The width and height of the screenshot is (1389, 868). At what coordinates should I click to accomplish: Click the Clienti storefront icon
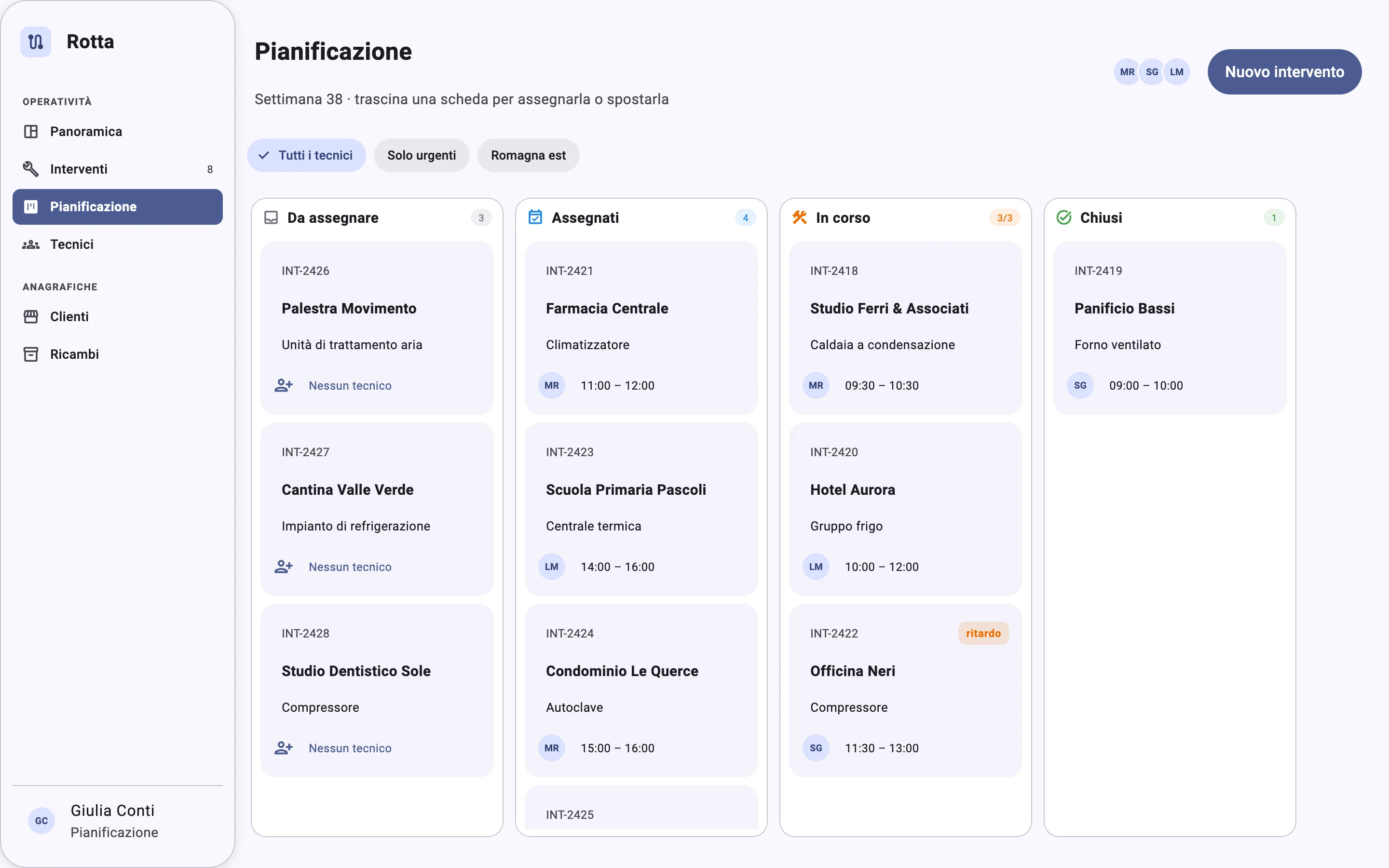point(31,316)
